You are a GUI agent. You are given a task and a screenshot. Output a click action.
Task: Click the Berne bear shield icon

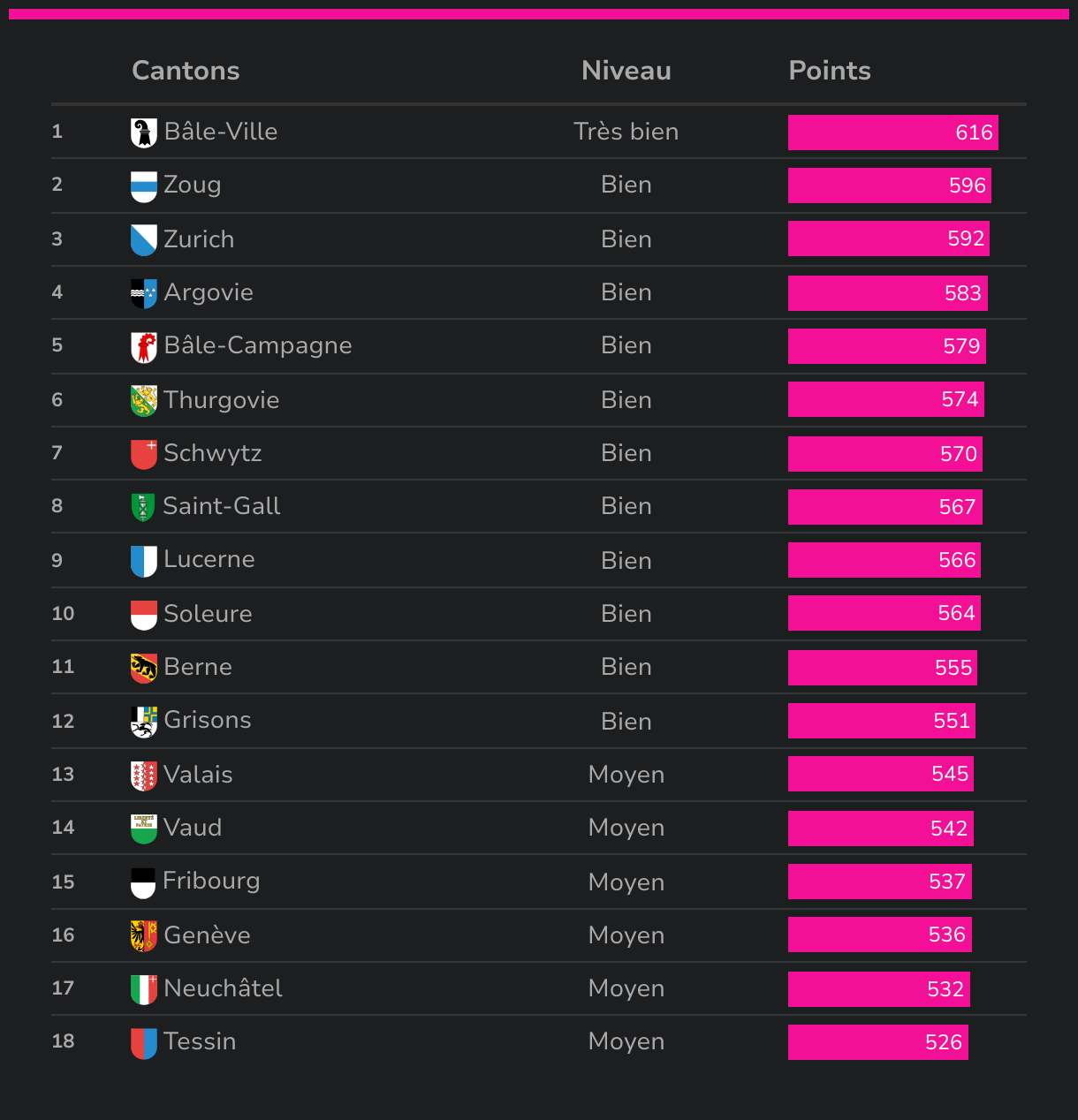(x=143, y=668)
